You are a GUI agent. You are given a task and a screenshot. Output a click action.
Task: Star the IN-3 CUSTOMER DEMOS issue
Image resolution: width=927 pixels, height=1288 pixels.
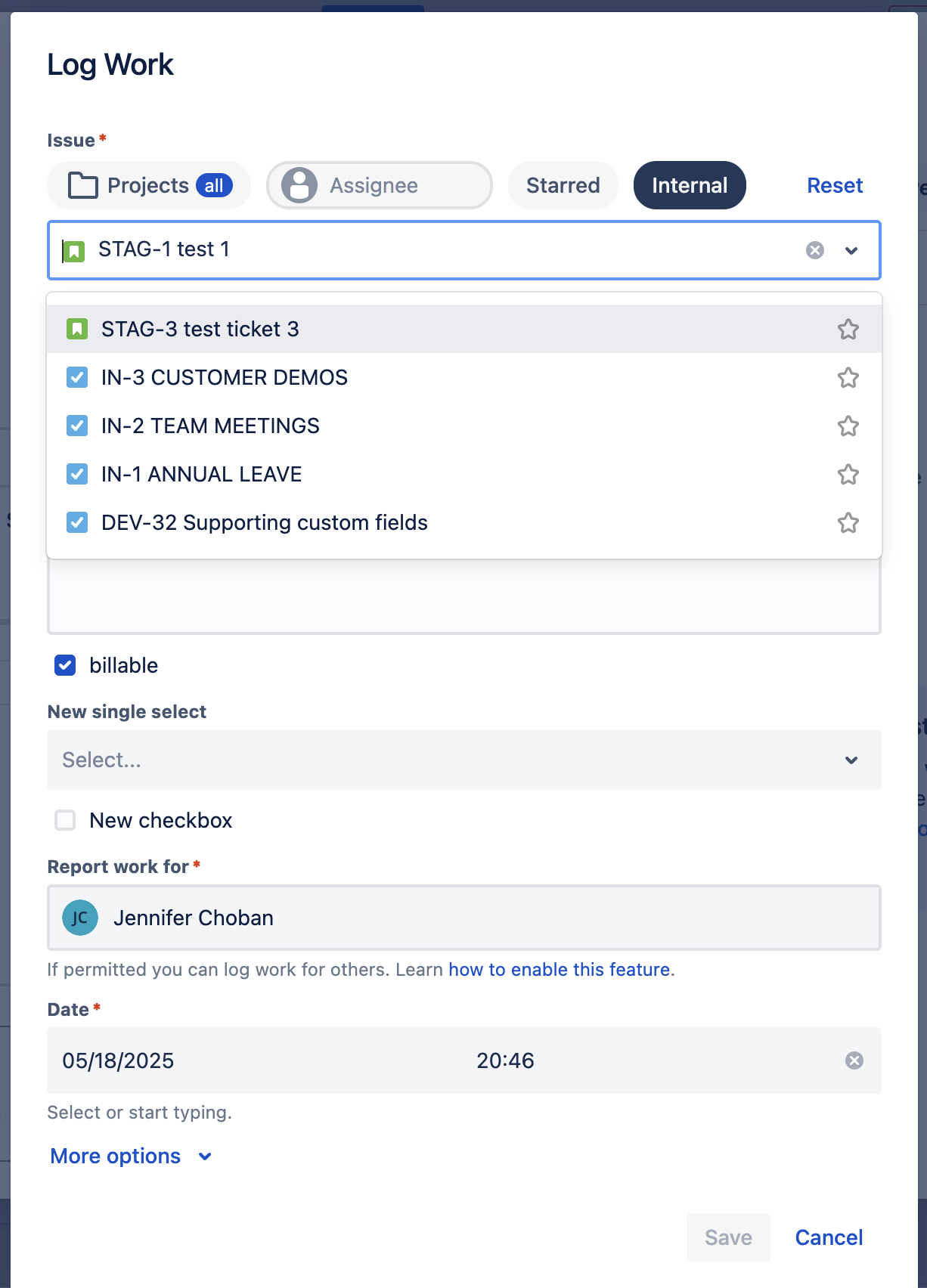point(848,378)
